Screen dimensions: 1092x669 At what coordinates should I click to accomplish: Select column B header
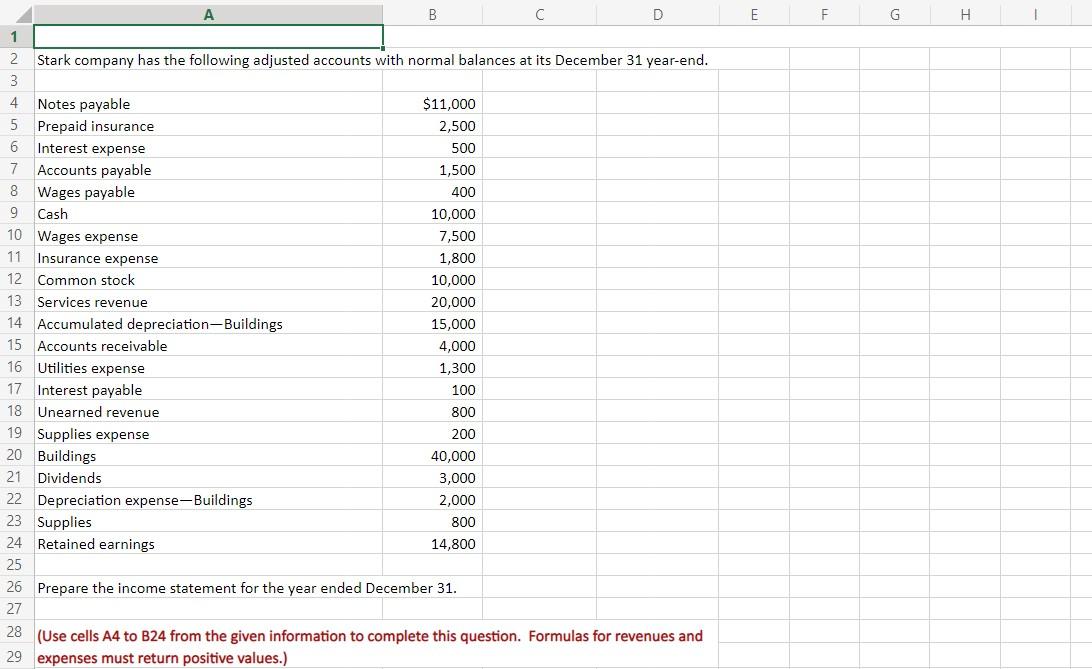coord(432,14)
